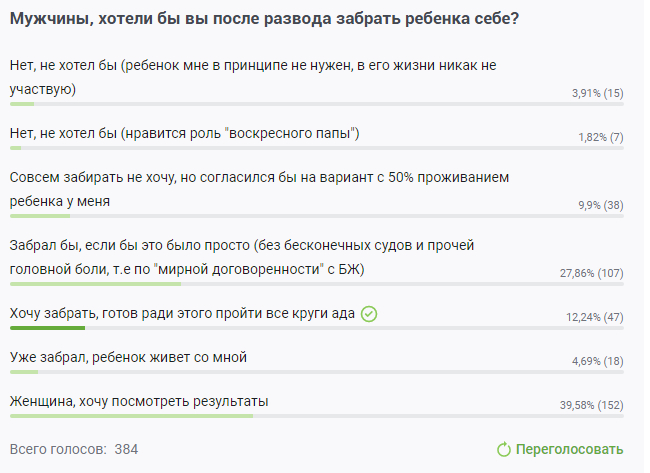Click the dark green progress bar of selected answer
This screenshot has height=473, width=650.
click(47, 328)
